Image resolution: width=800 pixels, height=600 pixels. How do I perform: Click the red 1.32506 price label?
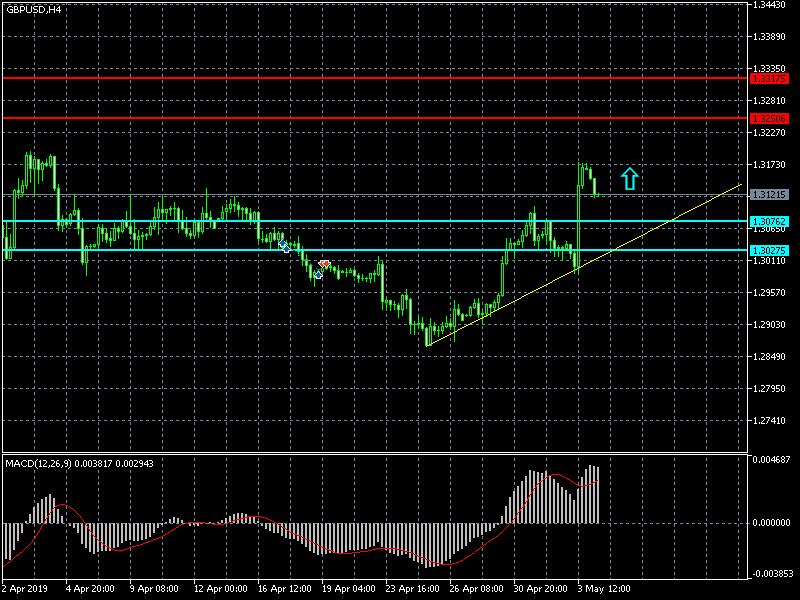pos(768,118)
